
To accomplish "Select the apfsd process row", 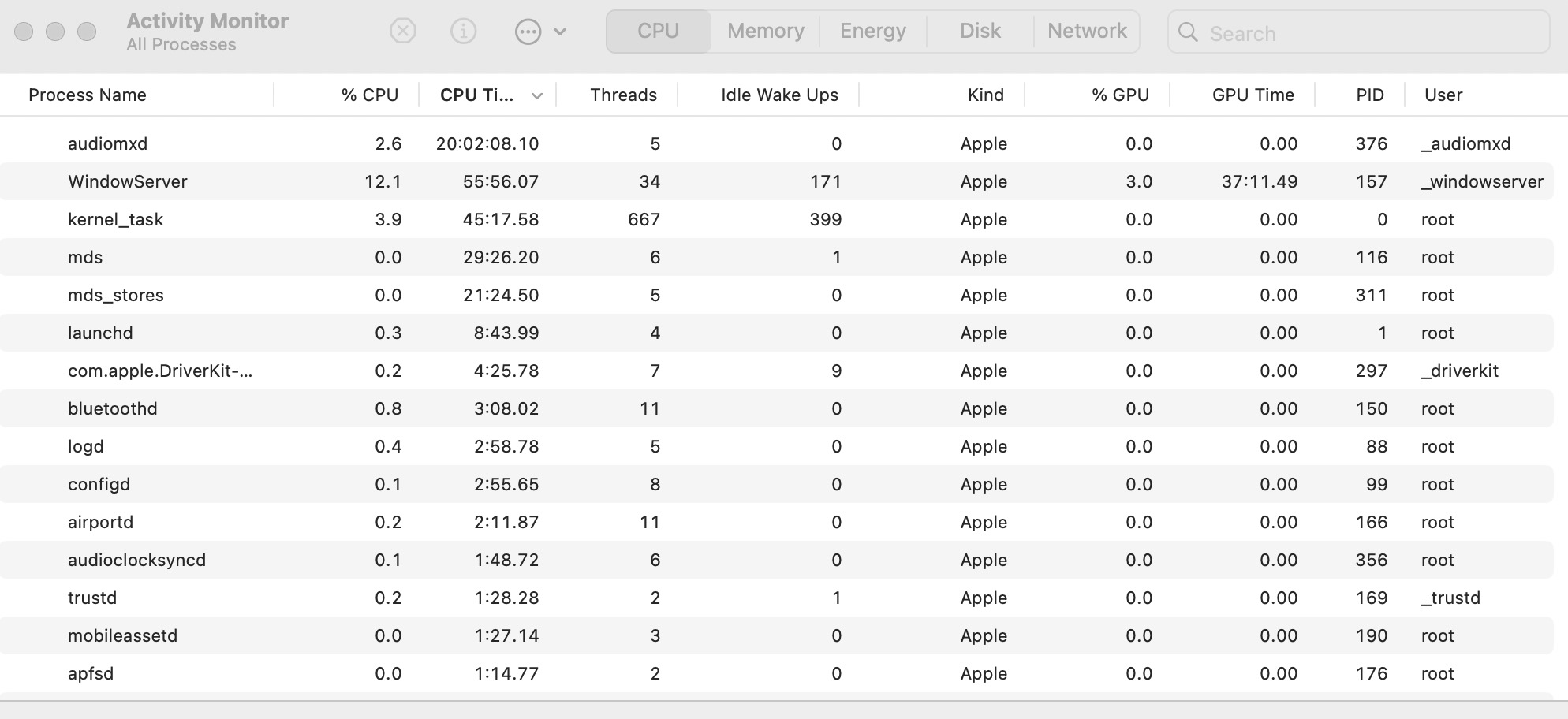I will point(777,673).
